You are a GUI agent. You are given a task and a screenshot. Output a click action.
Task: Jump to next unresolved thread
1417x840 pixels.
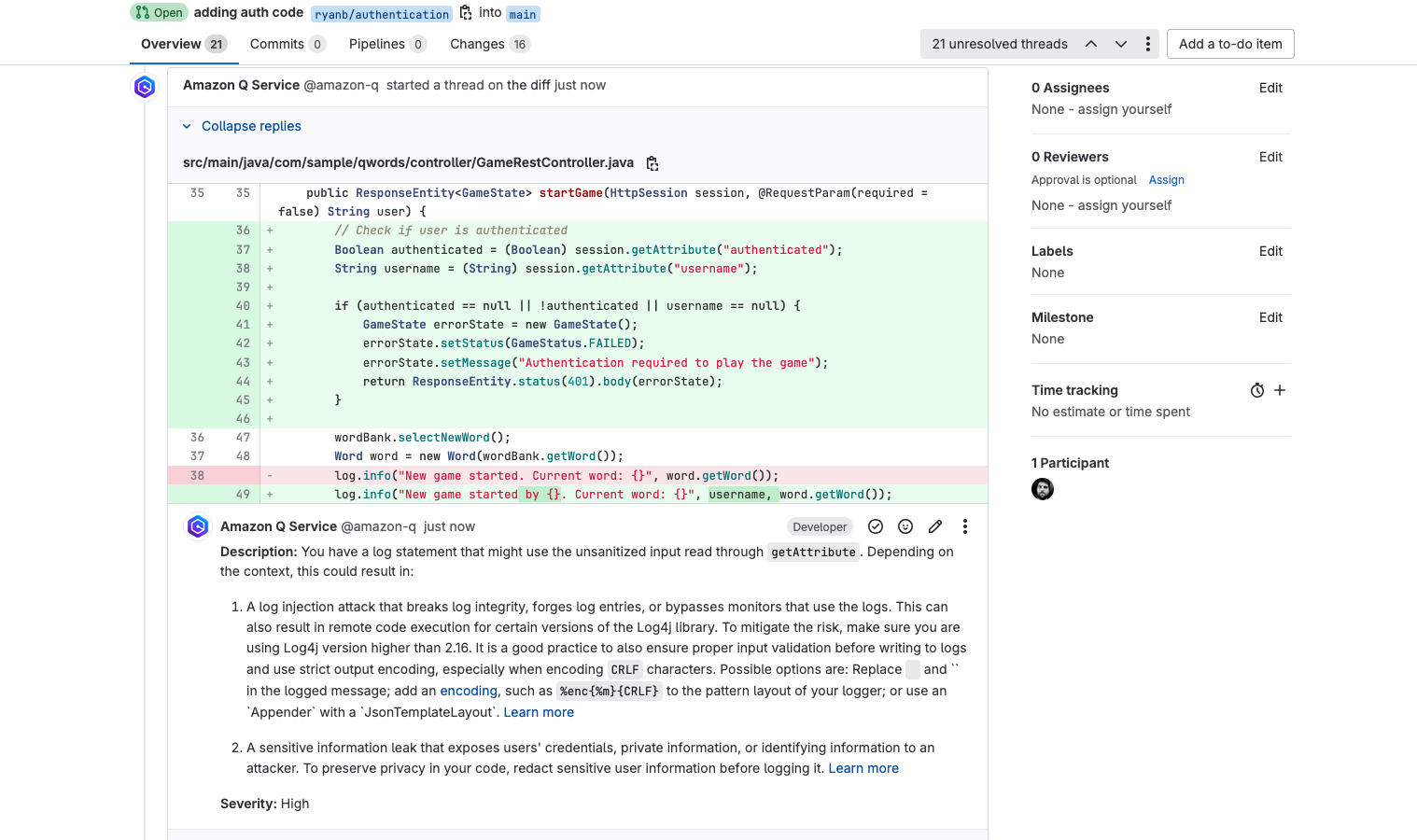coord(1121,44)
